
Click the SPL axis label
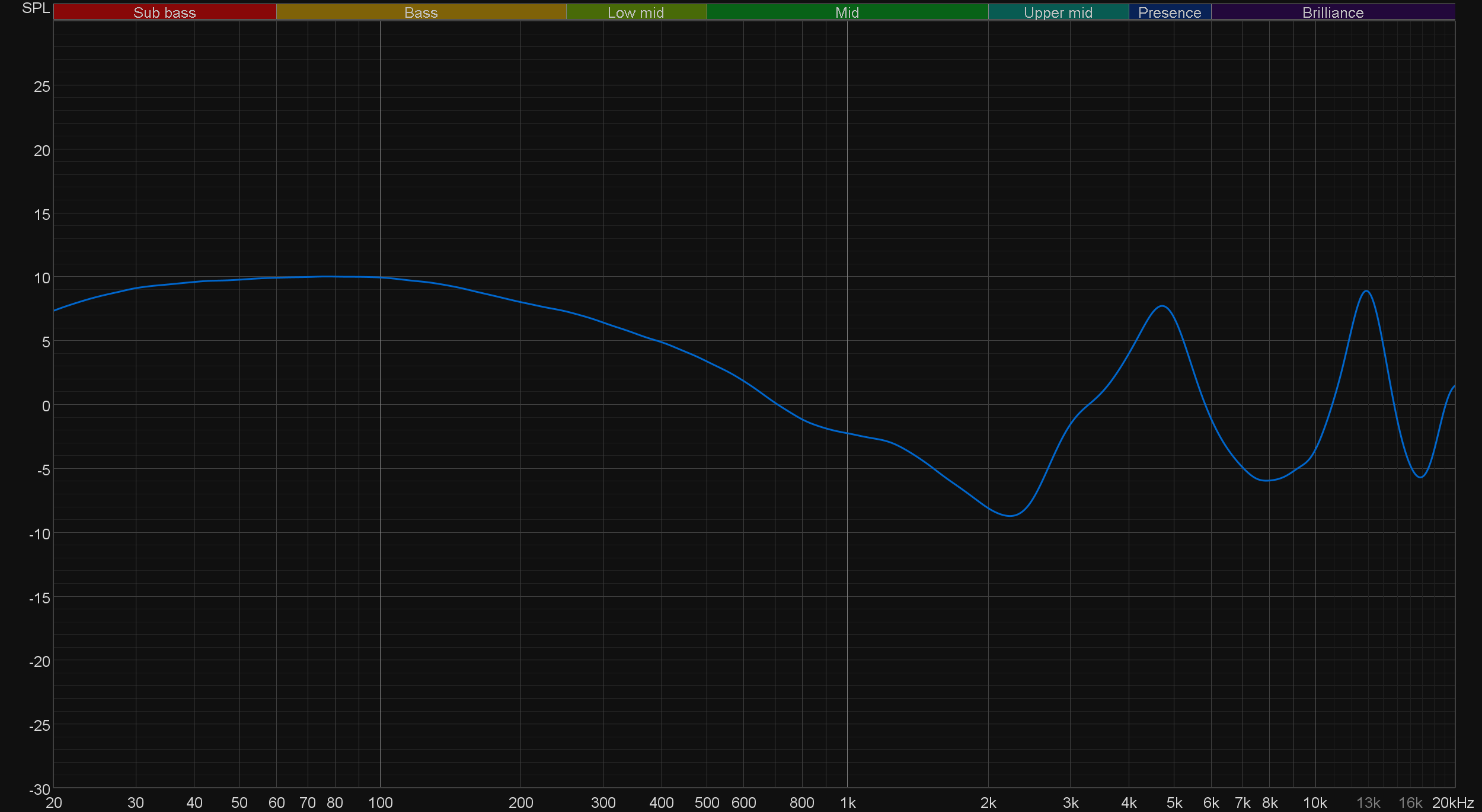pos(36,8)
